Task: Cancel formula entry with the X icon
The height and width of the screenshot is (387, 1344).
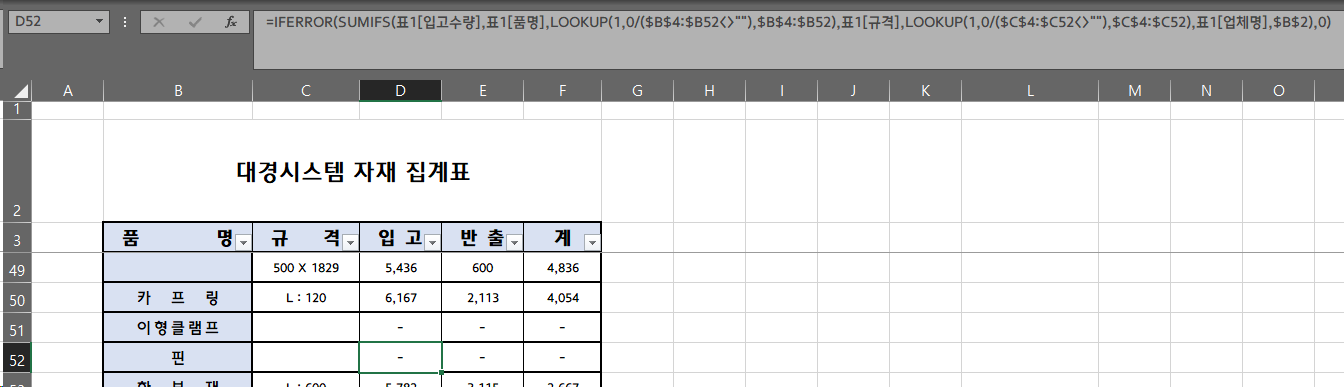Action: (159, 21)
